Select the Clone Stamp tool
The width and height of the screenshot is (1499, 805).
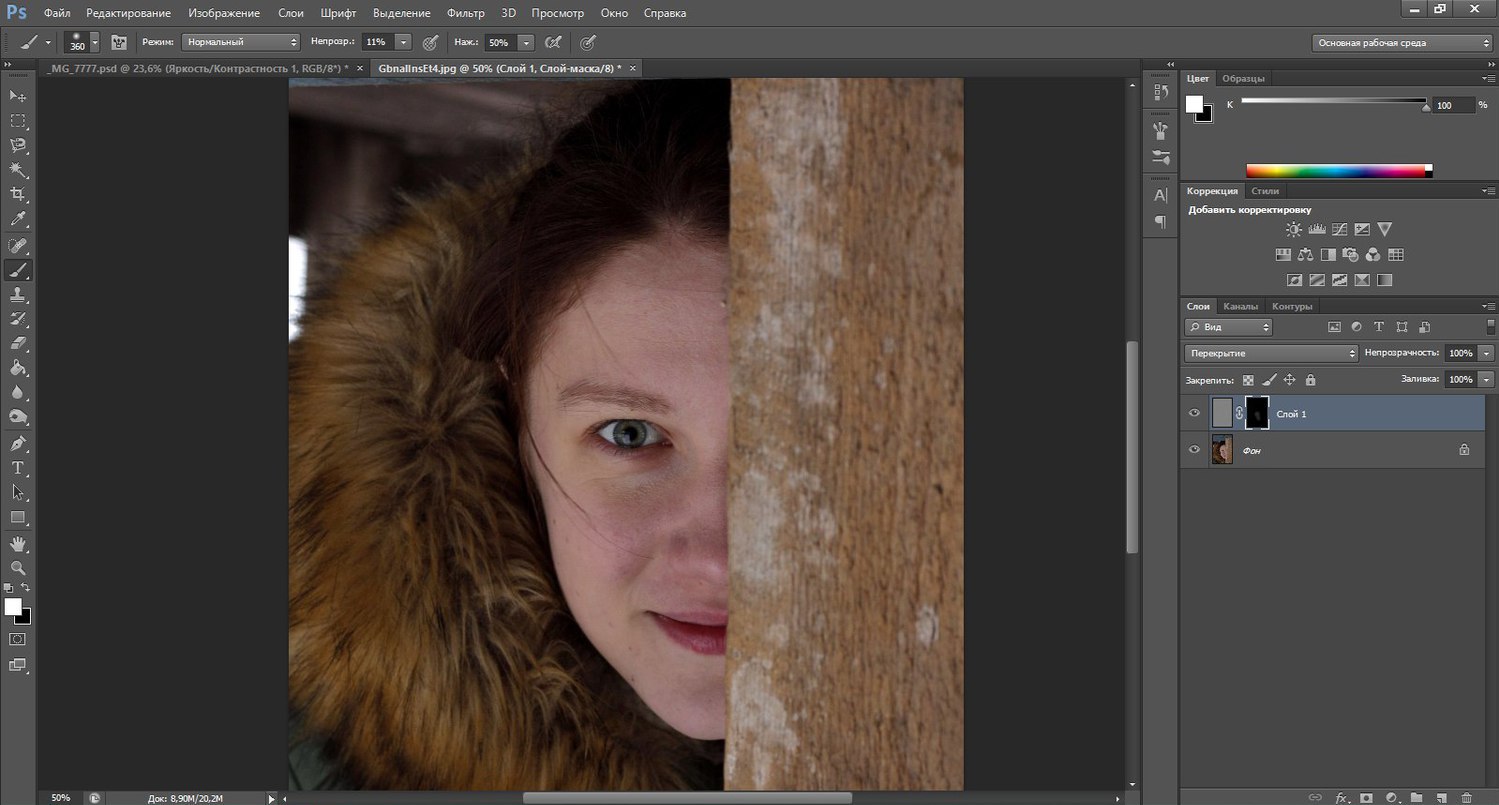click(18, 295)
